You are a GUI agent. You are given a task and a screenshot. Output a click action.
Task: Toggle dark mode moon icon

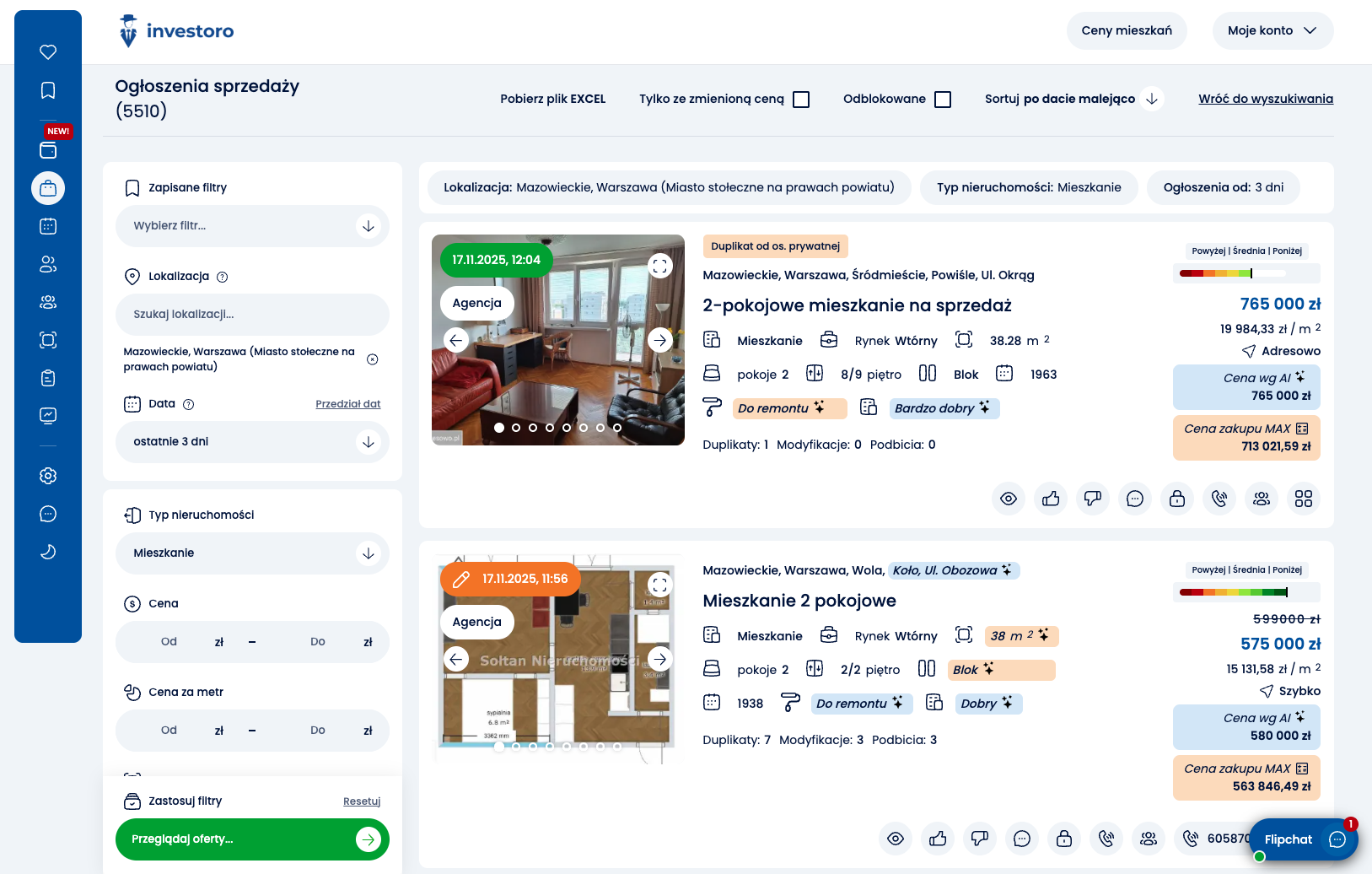[x=48, y=552]
